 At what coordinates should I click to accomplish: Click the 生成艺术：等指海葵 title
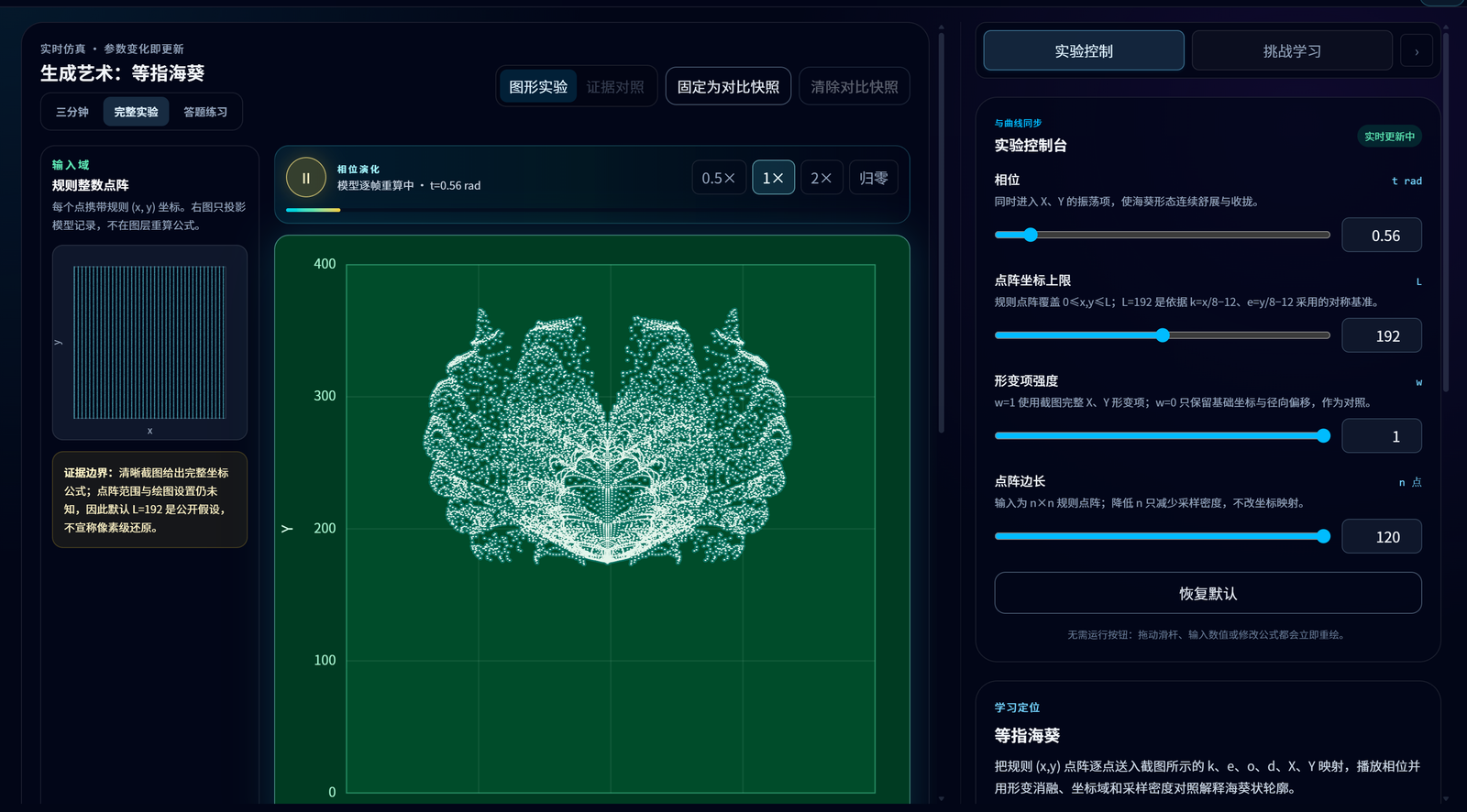point(122,73)
